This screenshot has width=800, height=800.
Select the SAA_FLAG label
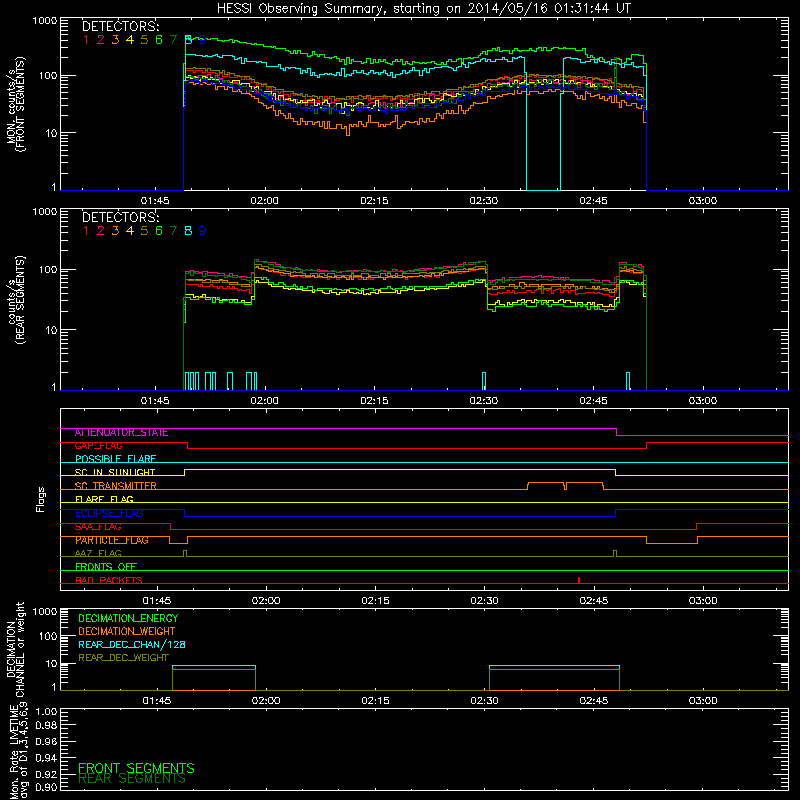point(98,527)
